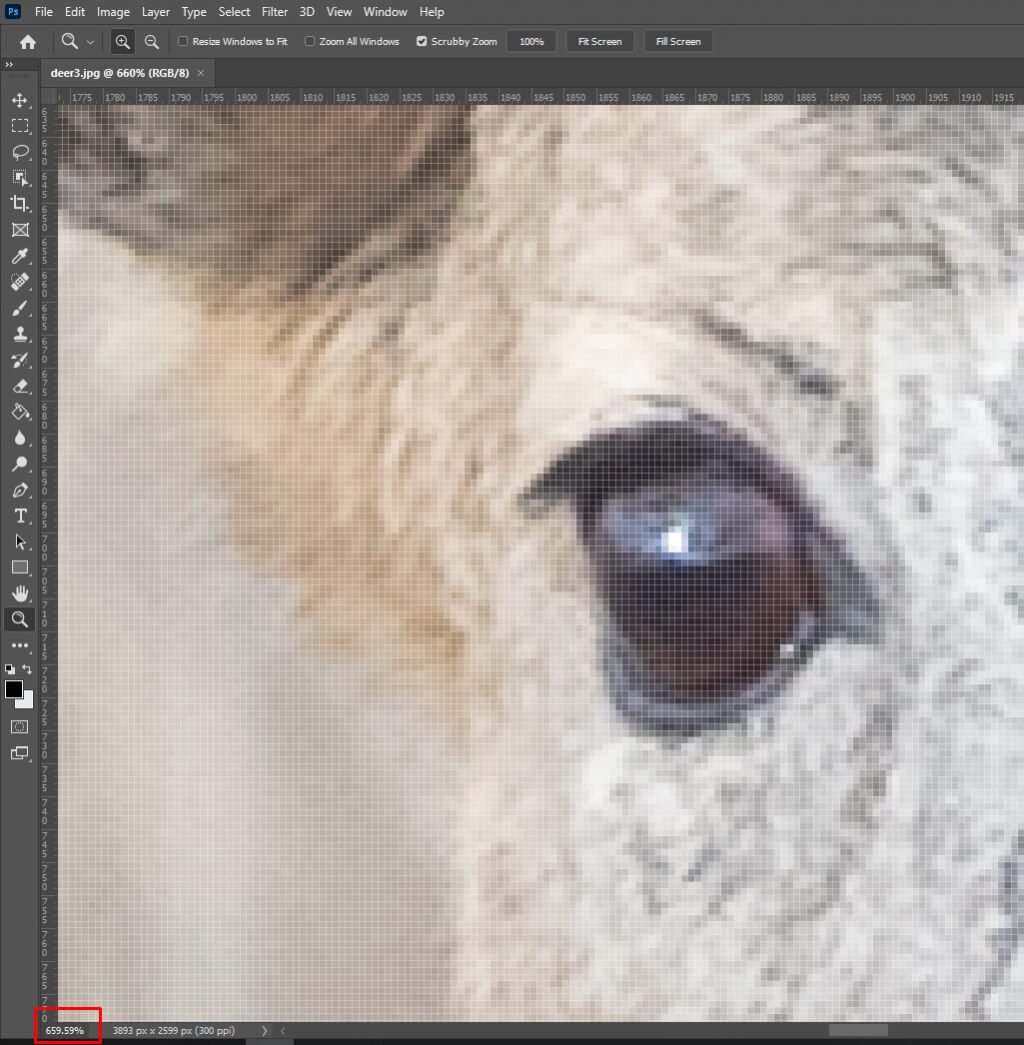Select the Eyedropper tool
The width and height of the screenshot is (1024, 1045).
19,256
